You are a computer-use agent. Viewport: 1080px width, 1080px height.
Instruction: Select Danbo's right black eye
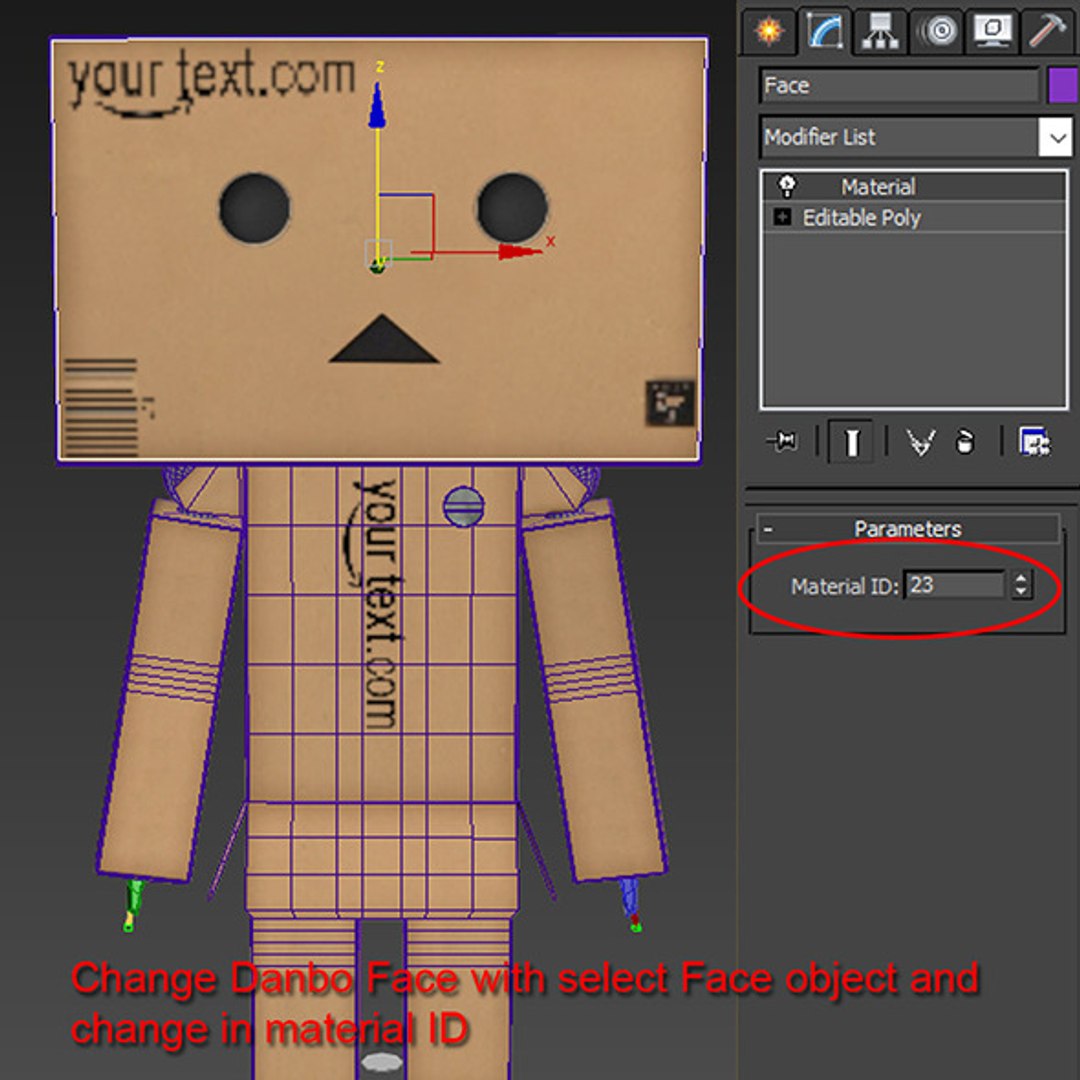[512, 208]
